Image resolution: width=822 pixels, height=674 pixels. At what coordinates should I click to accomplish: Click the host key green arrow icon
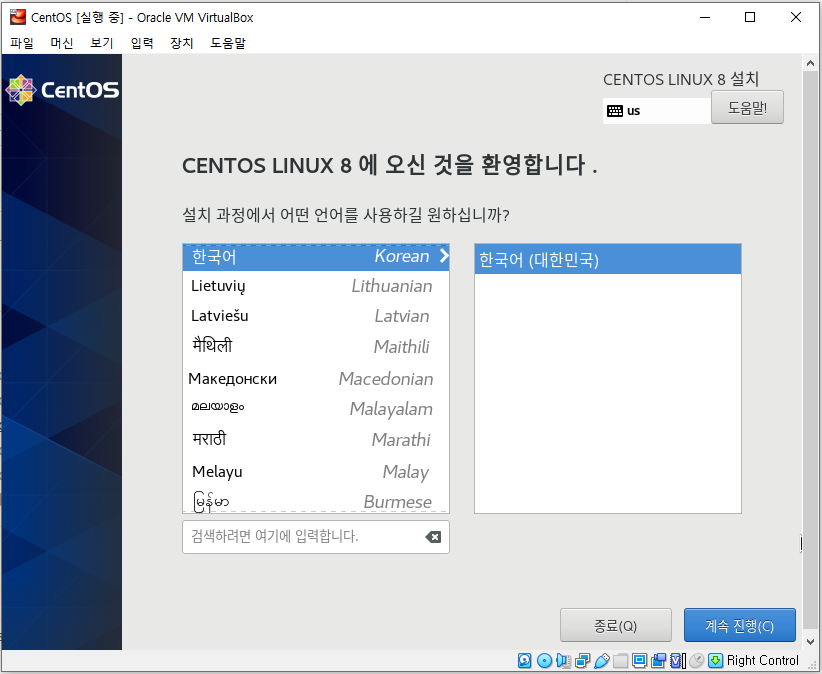tap(715, 660)
